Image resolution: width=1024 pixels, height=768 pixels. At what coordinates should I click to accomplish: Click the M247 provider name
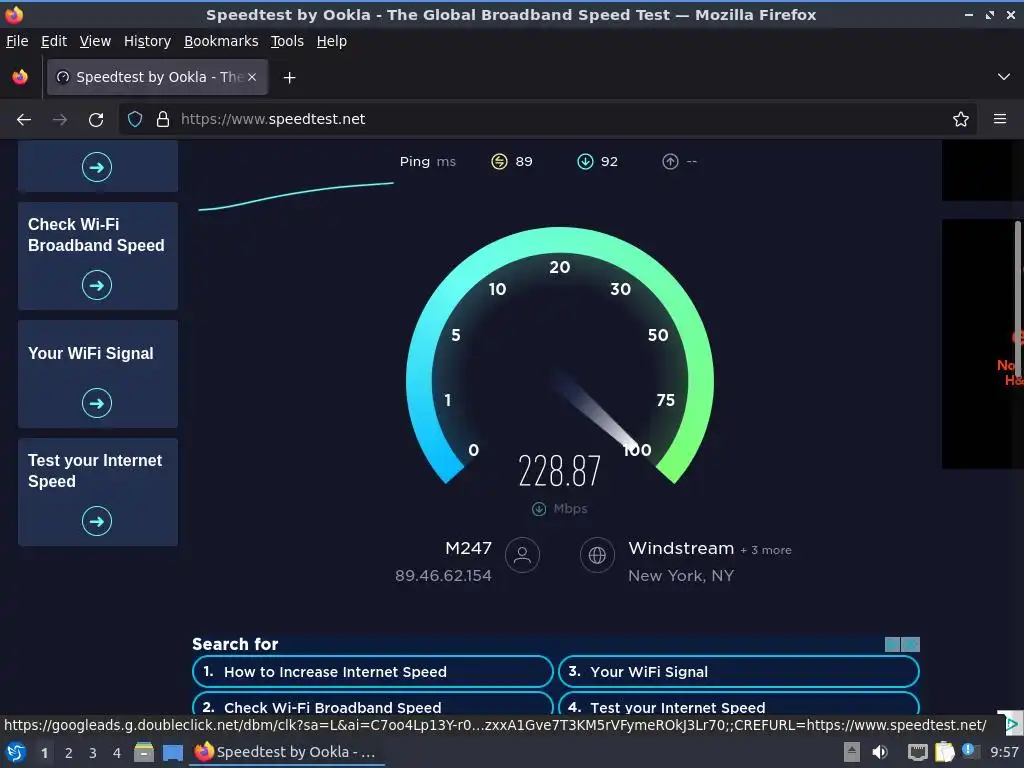pos(468,548)
